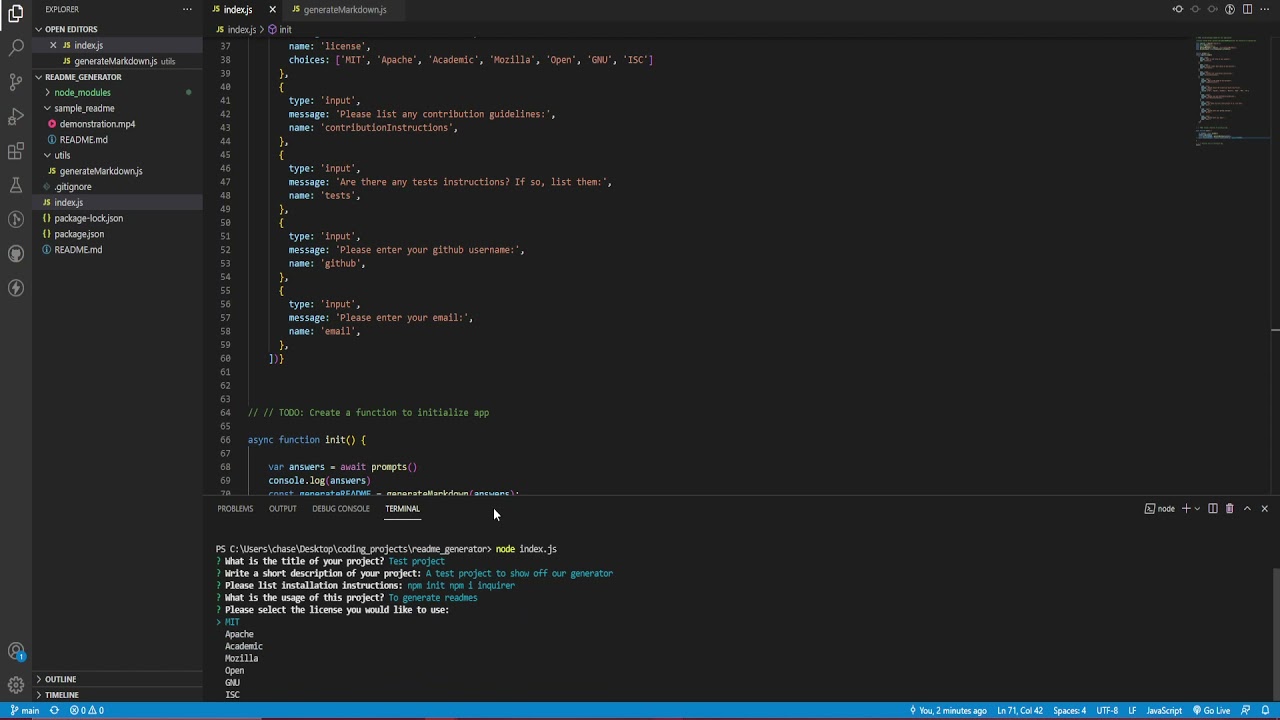Change the JavaScript language mode

(1164, 711)
